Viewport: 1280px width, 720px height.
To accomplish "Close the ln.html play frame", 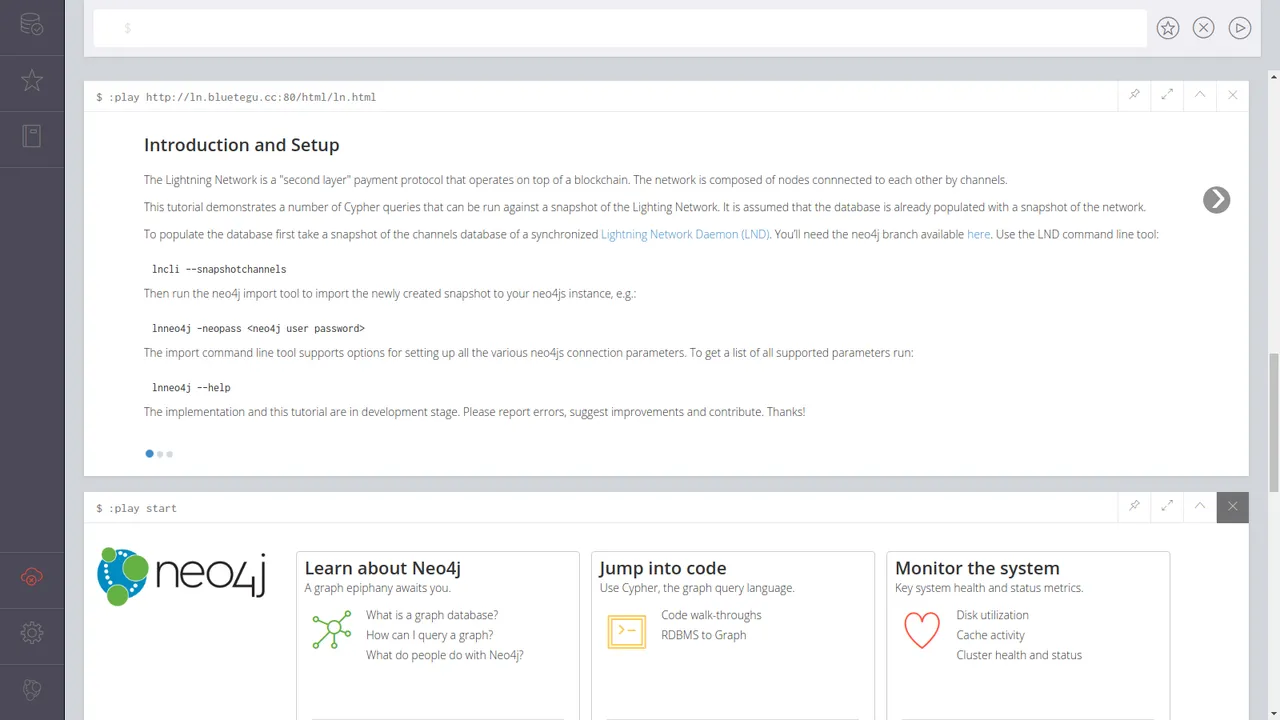I will [1233, 95].
